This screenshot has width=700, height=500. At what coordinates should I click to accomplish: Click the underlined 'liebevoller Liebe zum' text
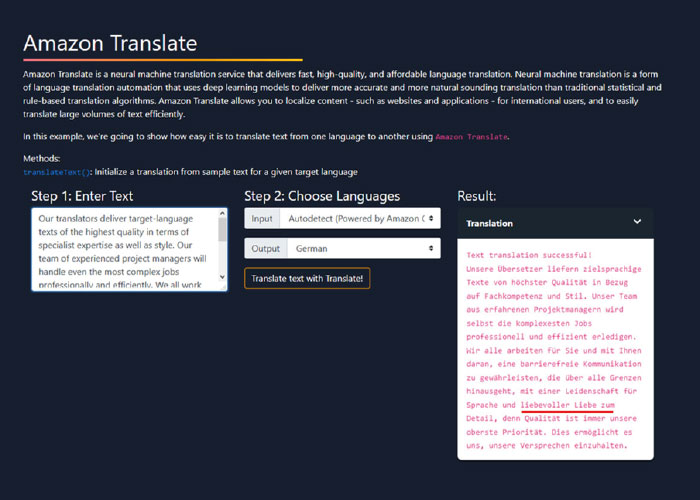pos(567,405)
